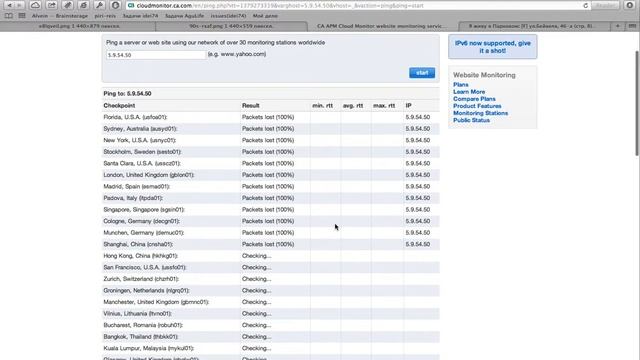Viewport: 640px width, 360px height.
Task: Open the Learn More link
Action: coord(469,92)
